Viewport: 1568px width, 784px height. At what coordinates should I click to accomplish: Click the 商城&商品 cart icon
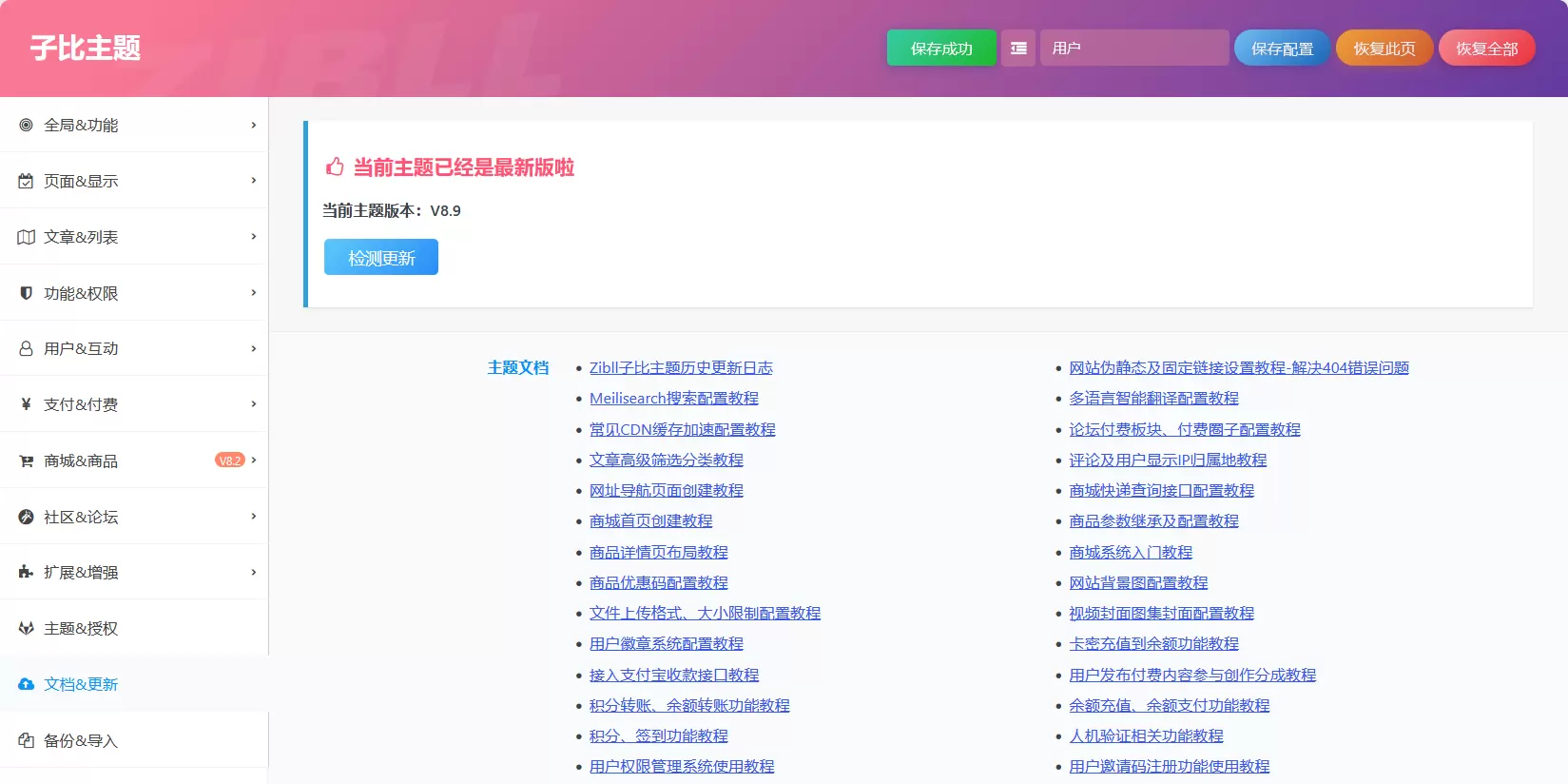click(26, 461)
